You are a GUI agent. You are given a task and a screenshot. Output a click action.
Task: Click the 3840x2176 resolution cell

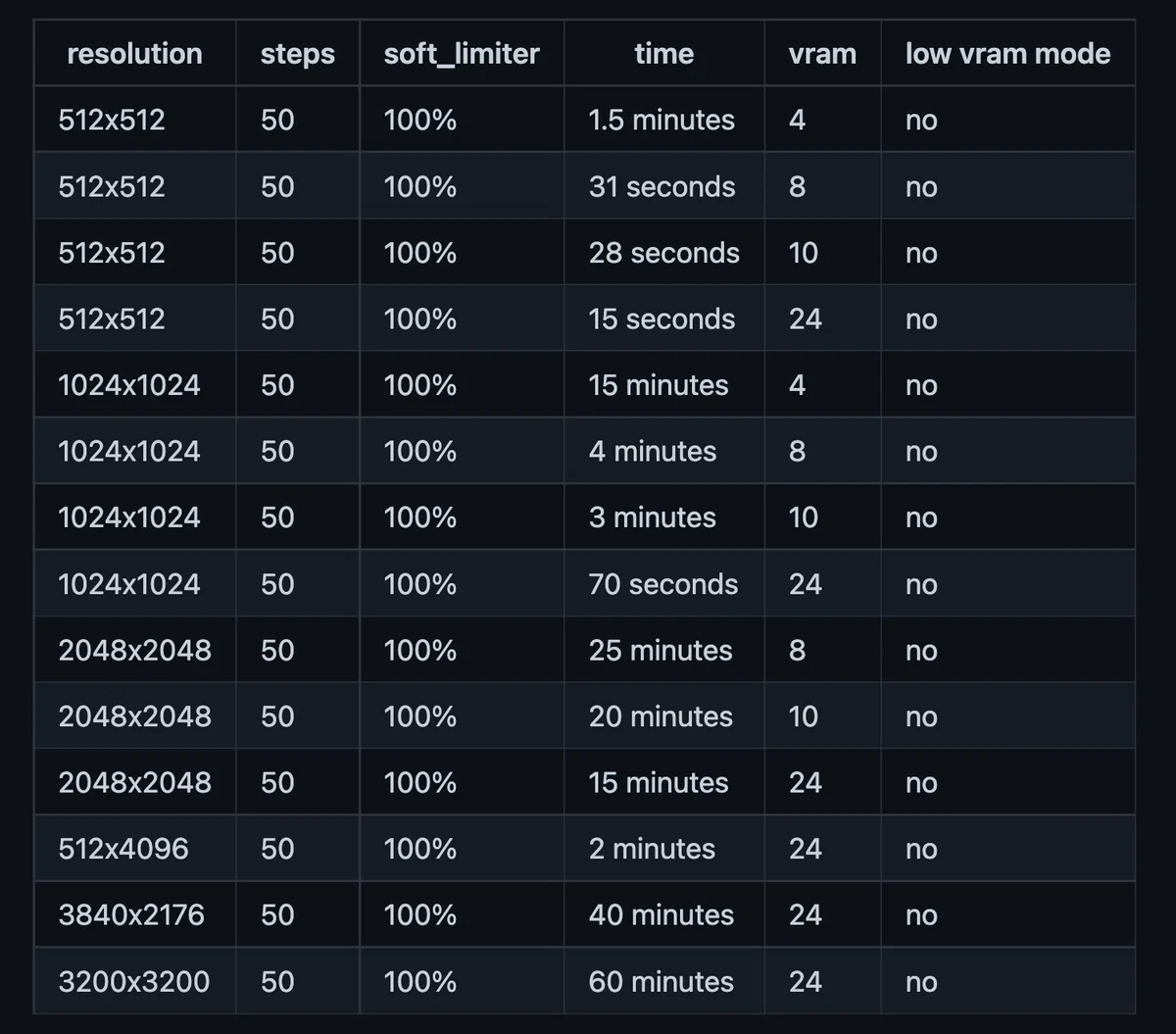coord(134,915)
